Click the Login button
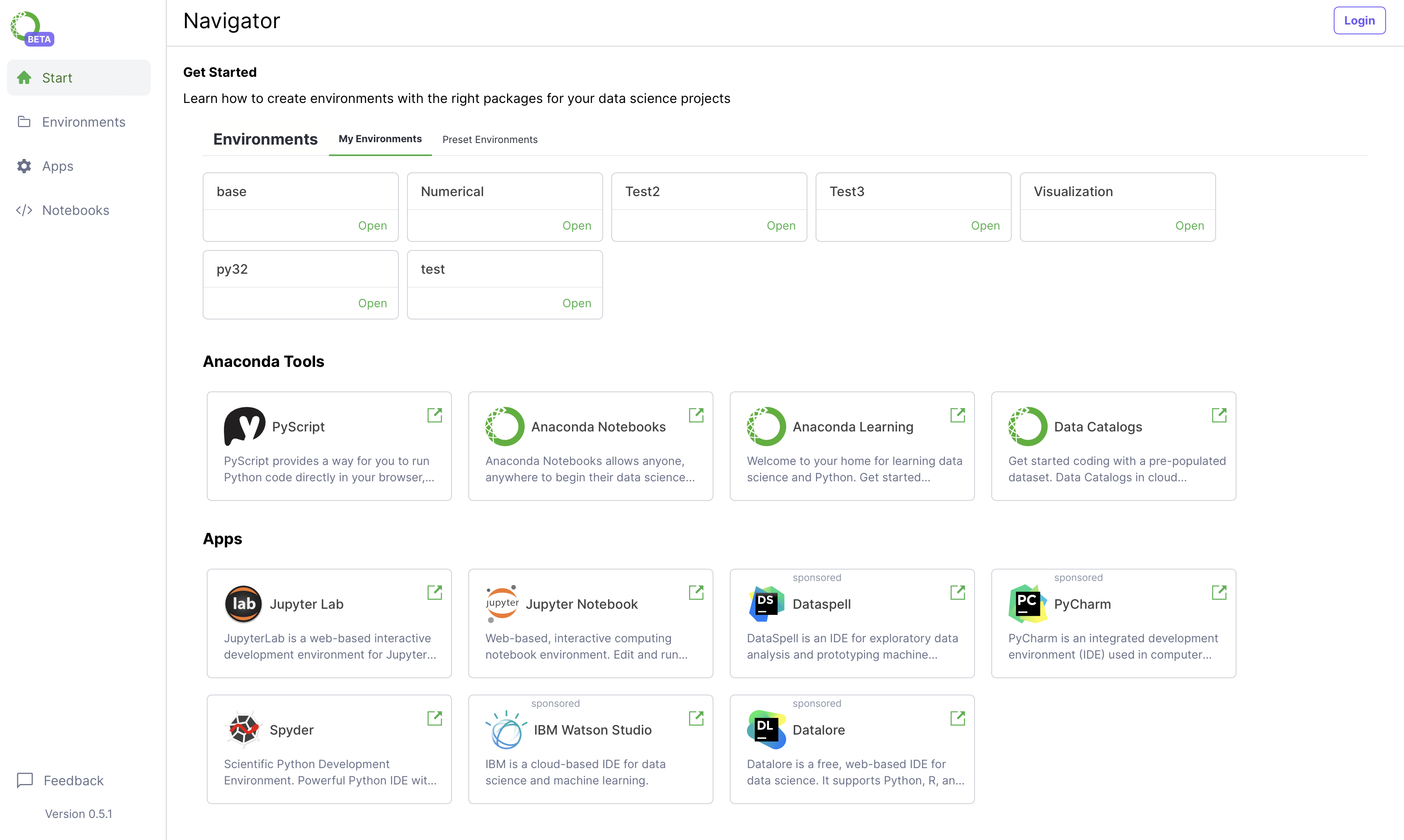The image size is (1404, 840). click(x=1359, y=20)
